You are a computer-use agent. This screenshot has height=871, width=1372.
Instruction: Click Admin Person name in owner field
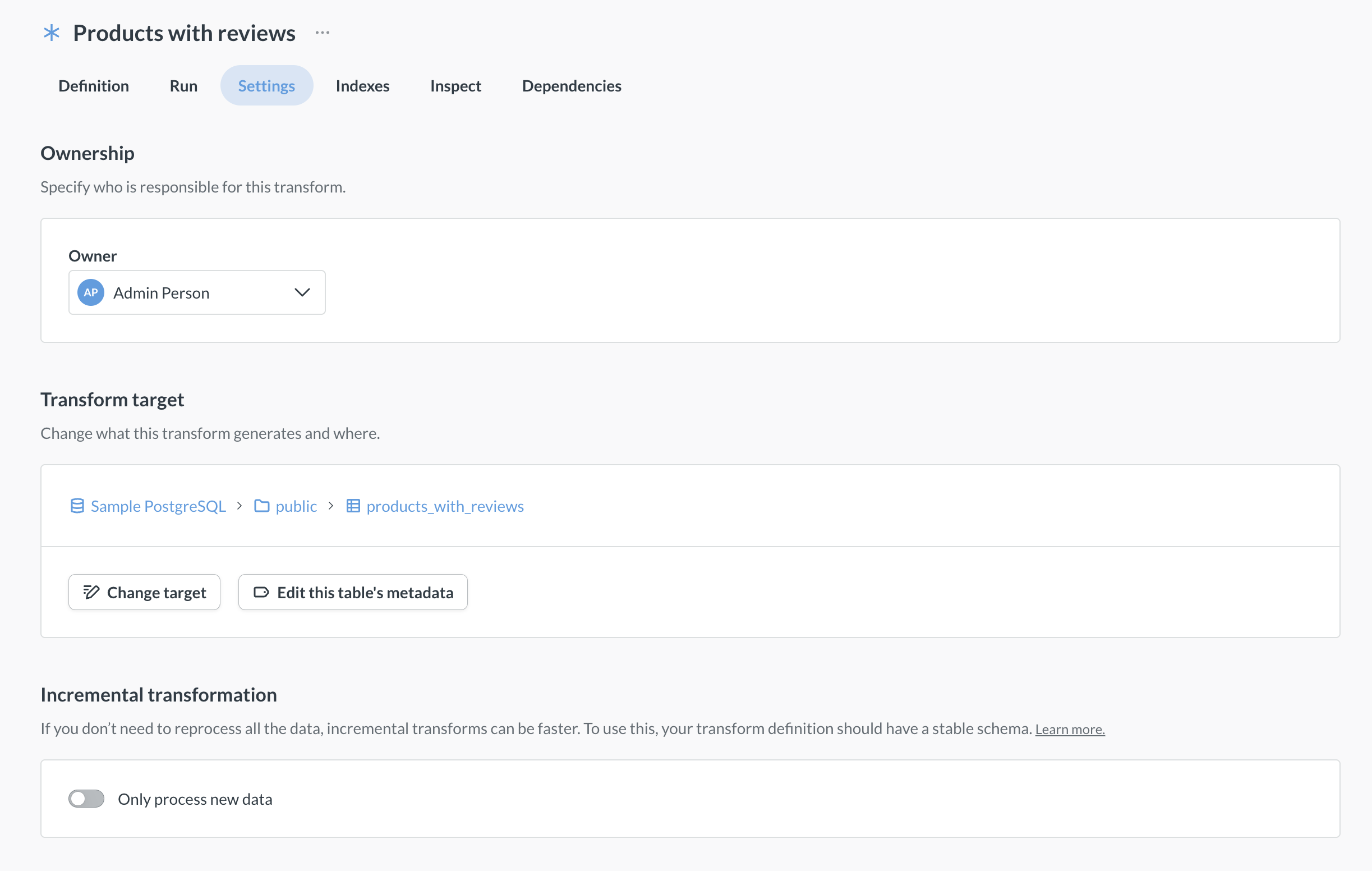coord(161,293)
